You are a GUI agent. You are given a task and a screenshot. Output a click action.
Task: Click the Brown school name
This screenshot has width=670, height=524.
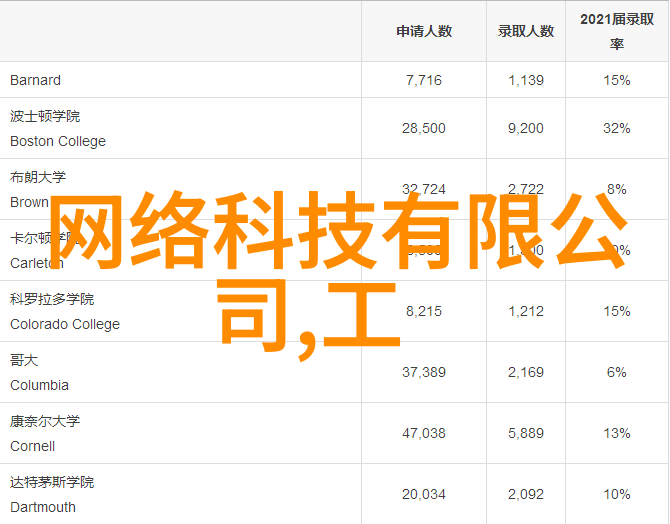pos(29,202)
